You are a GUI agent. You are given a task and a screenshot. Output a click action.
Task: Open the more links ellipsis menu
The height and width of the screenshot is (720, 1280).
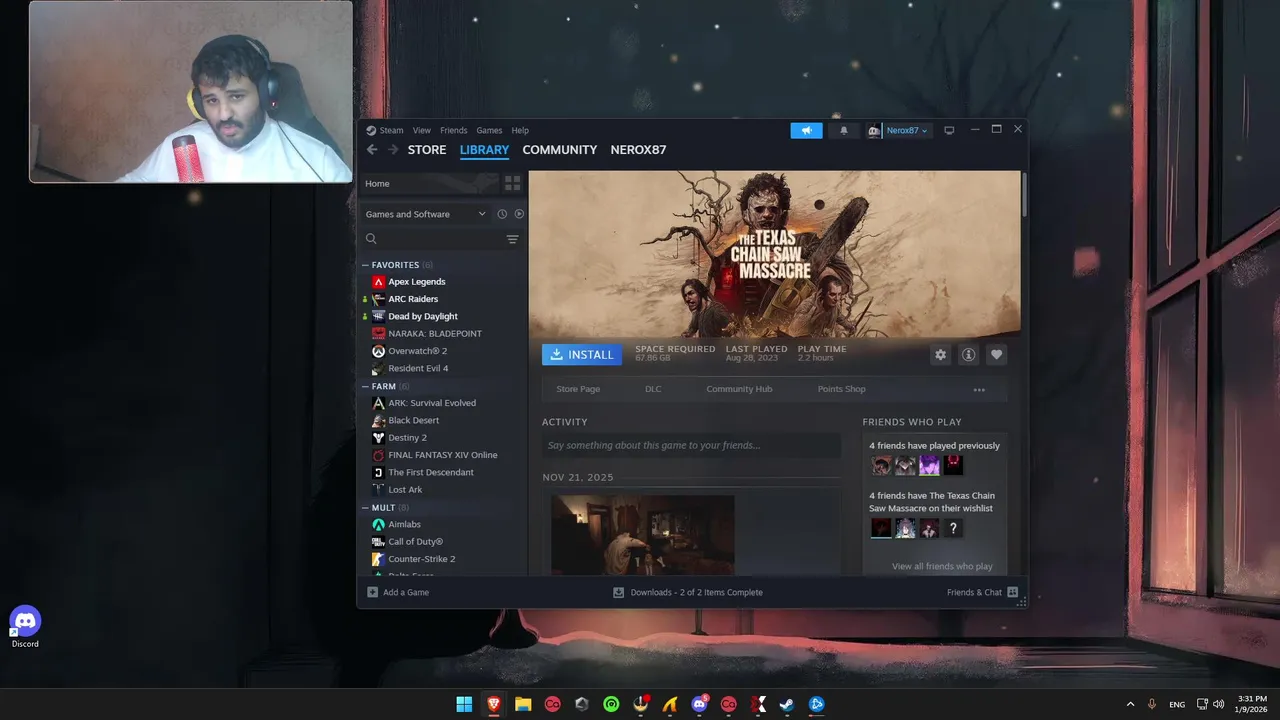(979, 390)
